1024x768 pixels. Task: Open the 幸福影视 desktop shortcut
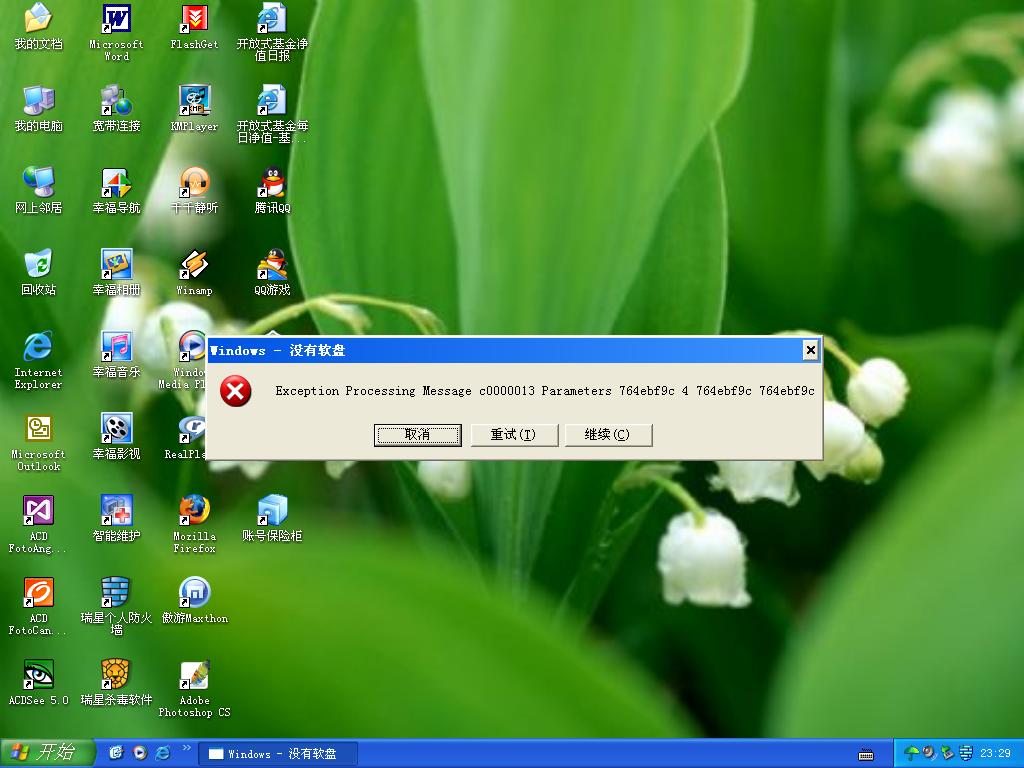click(x=116, y=436)
